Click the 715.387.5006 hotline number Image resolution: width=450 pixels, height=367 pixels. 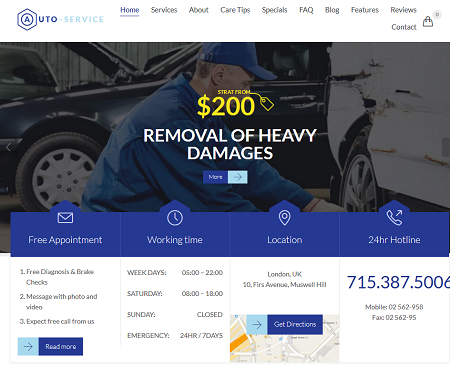tap(398, 282)
